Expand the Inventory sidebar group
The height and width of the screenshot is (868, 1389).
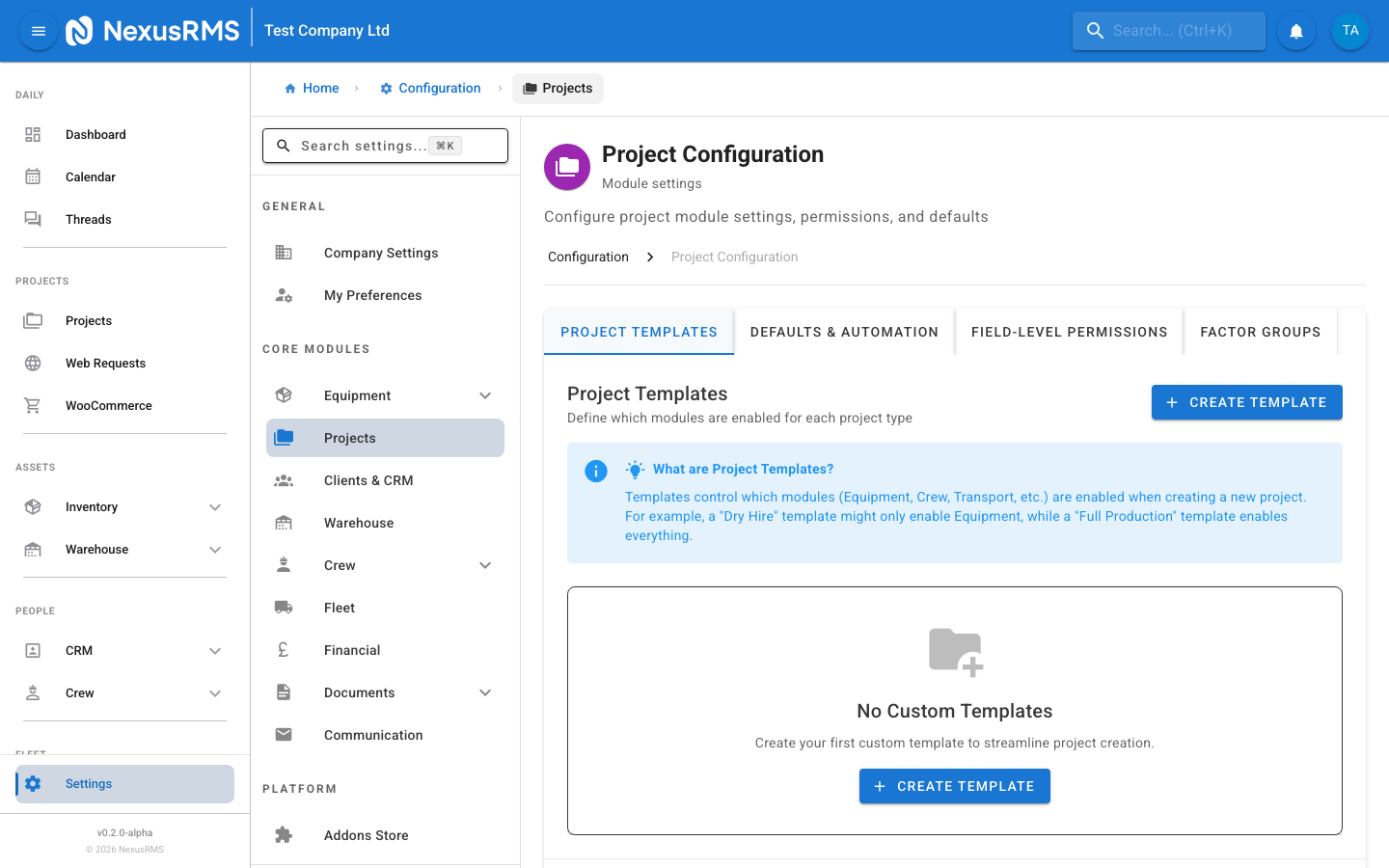(x=215, y=507)
